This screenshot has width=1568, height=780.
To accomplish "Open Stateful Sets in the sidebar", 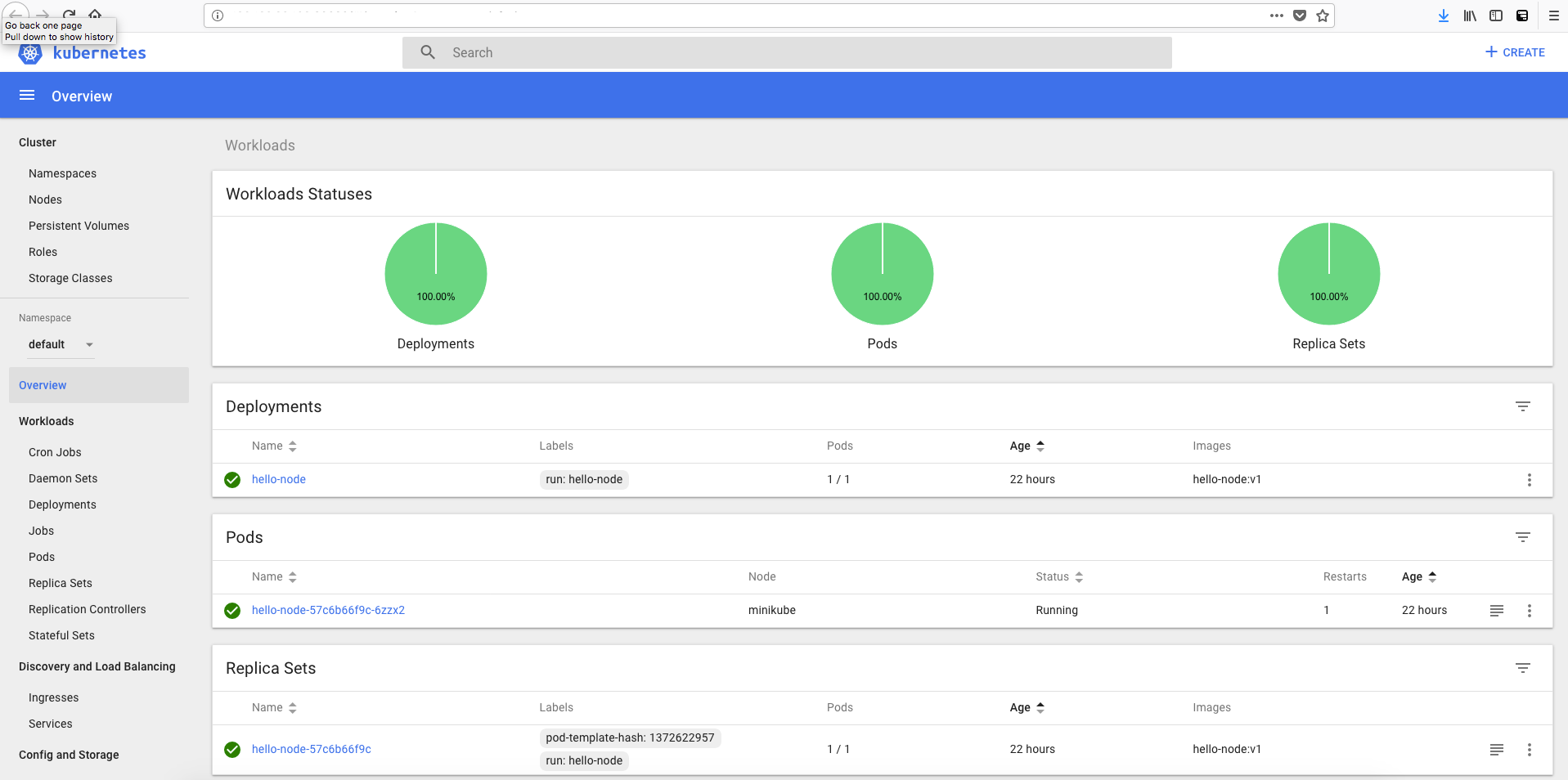I will [x=61, y=635].
